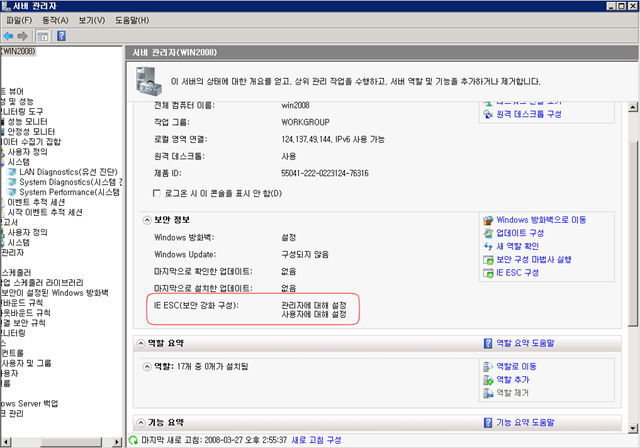Click the WORKGROUP value text

click(x=305, y=122)
